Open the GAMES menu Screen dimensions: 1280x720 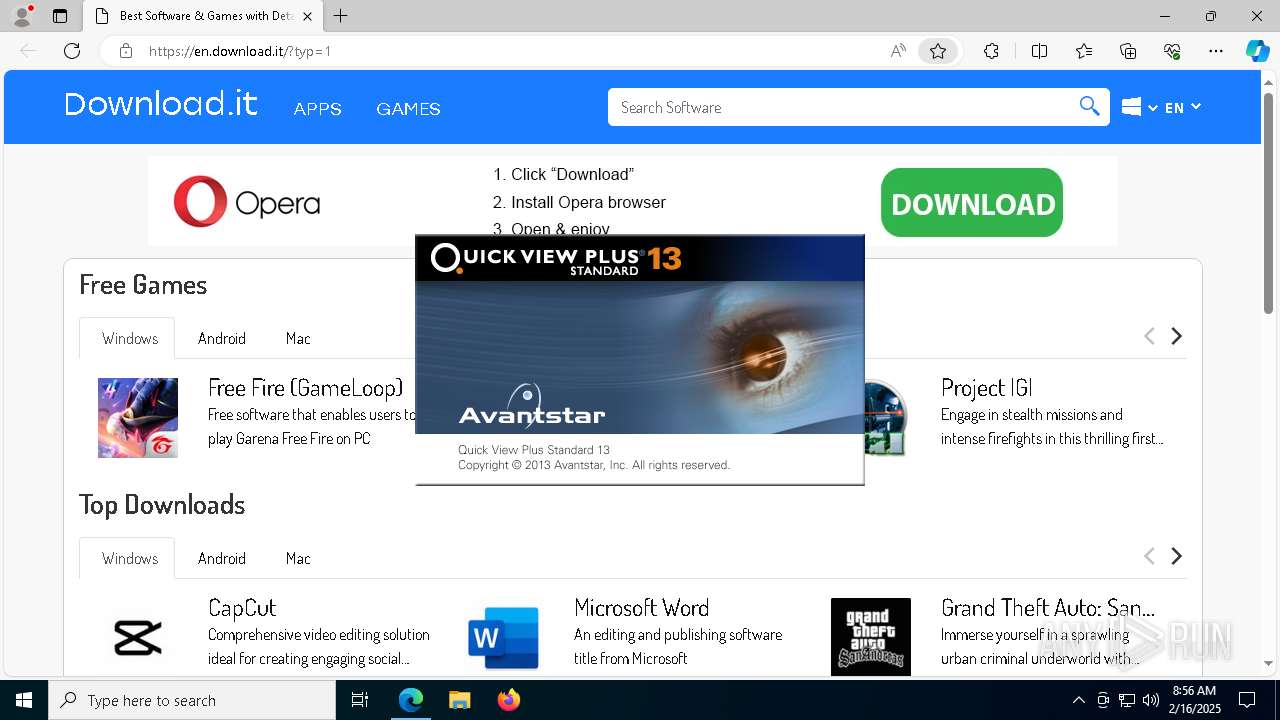click(x=408, y=108)
